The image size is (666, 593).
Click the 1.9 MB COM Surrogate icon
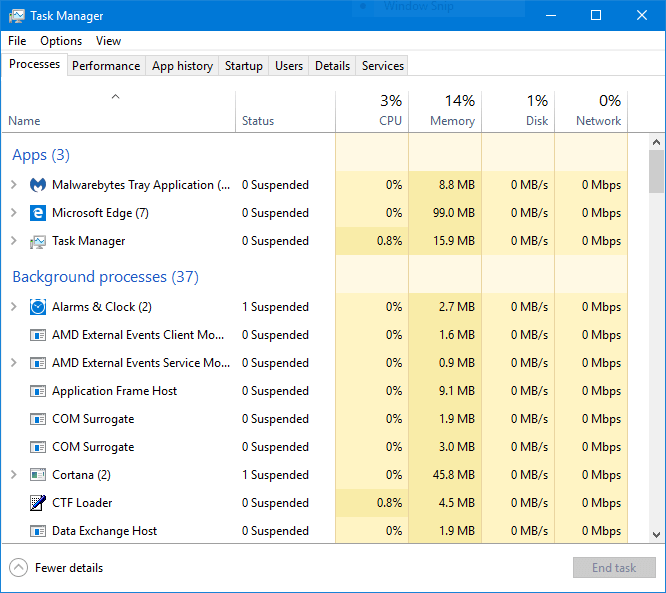click(x=38, y=419)
